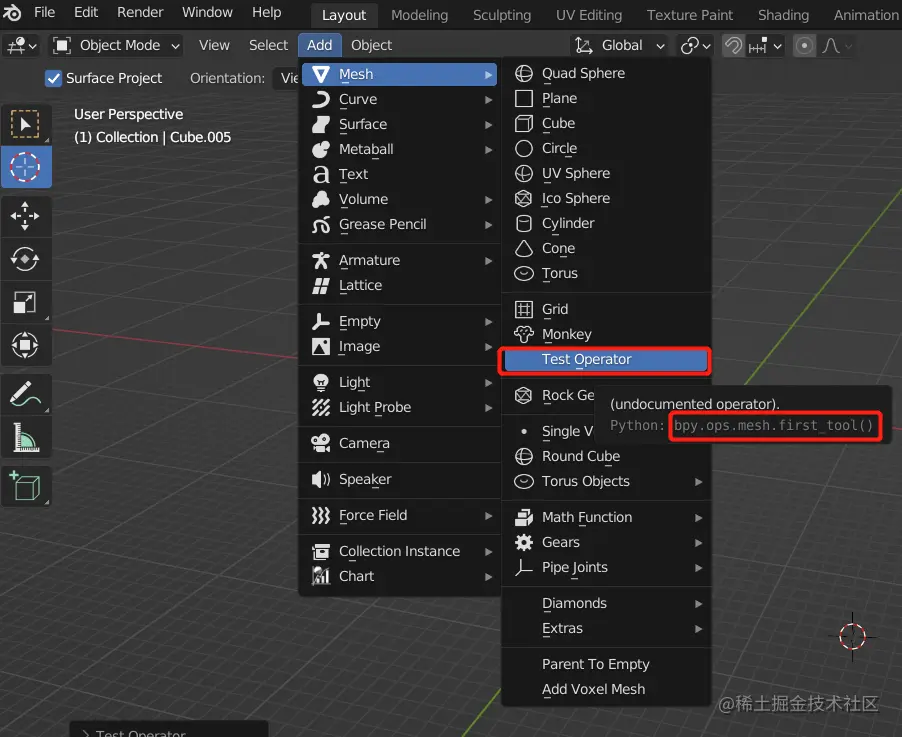
Task: Open the Object Mode dropdown
Action: point(117,45)
